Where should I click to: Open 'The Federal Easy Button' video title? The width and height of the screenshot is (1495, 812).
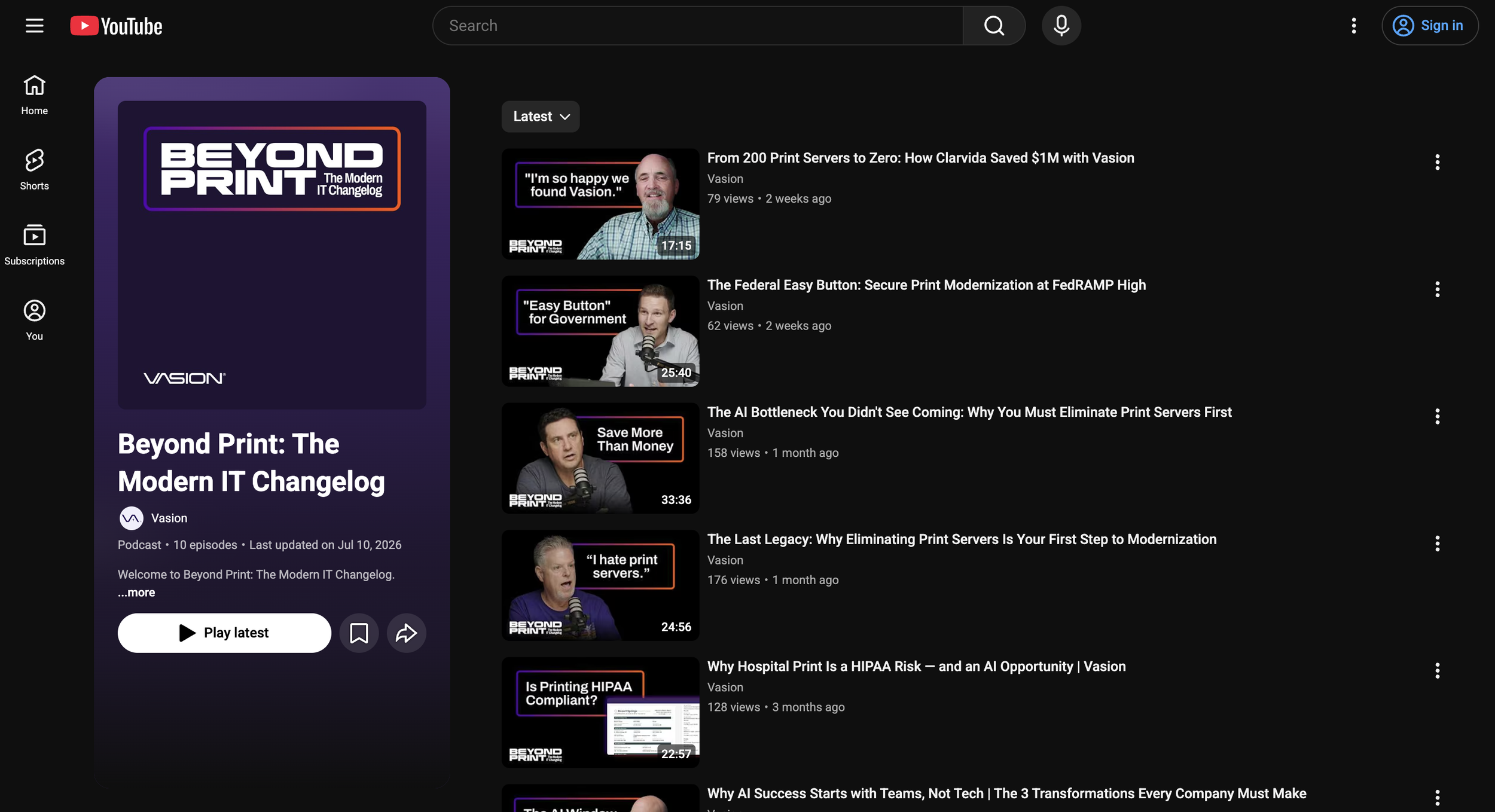[x=927, y=285]
